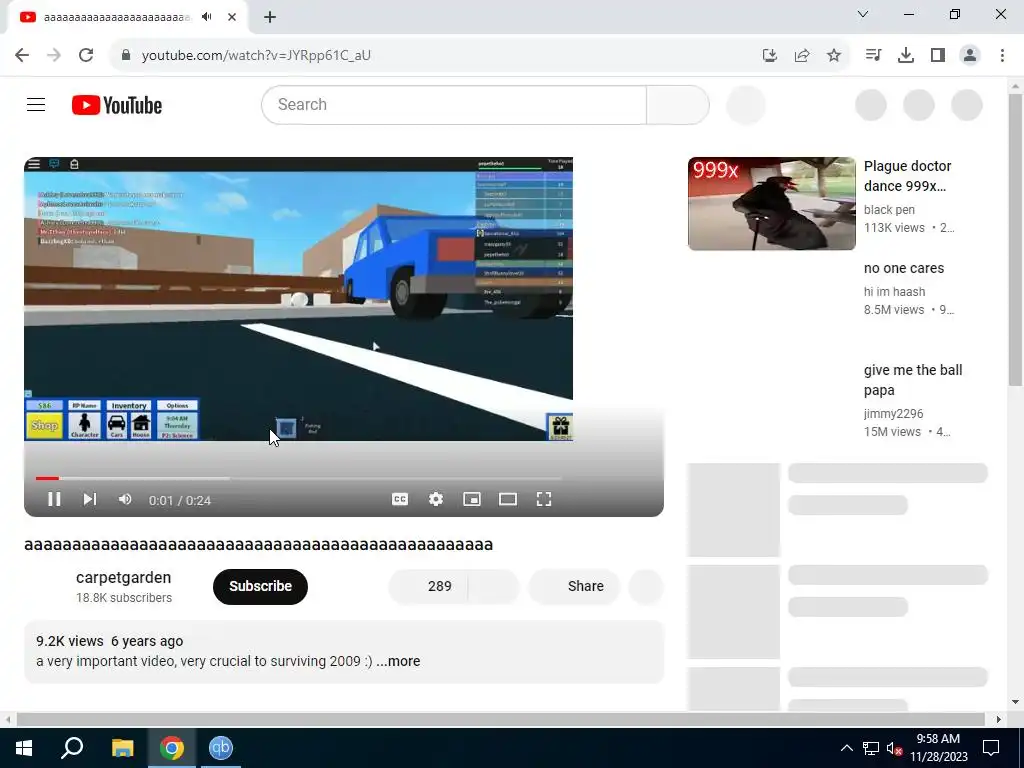
Task: Open the taskbar clock and date
Action: point(938,748)
